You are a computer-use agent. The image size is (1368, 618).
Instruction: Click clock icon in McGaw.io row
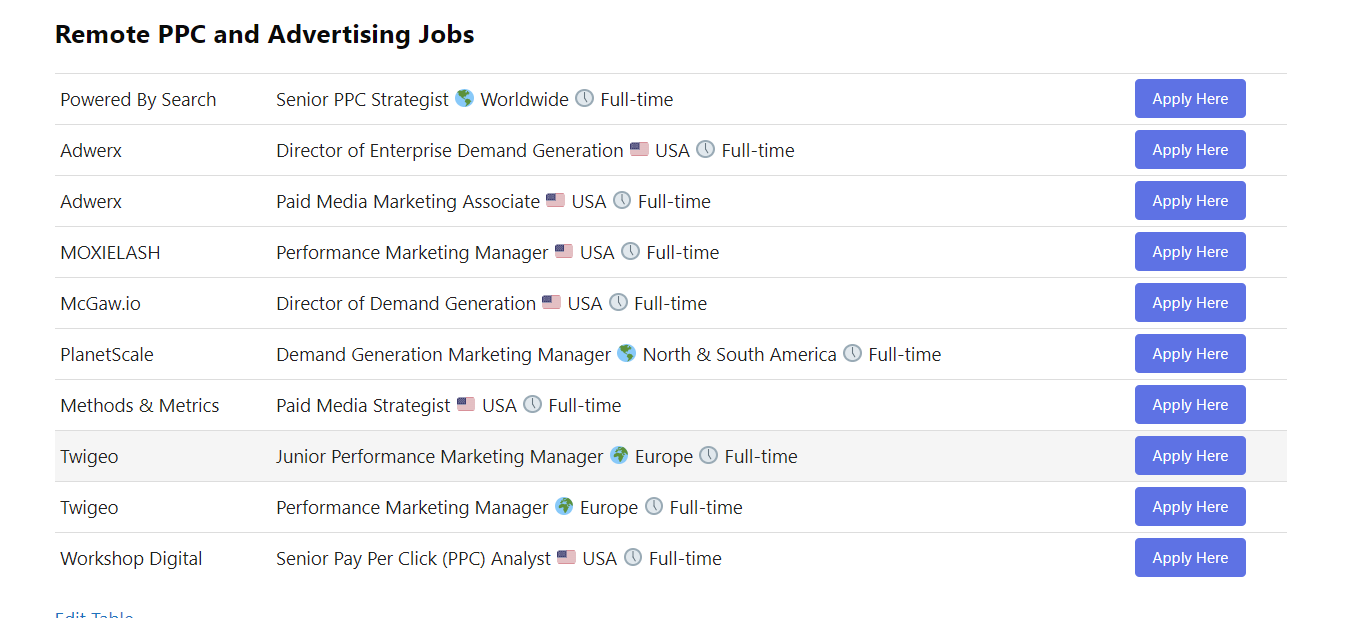click(x=618, y=302)
